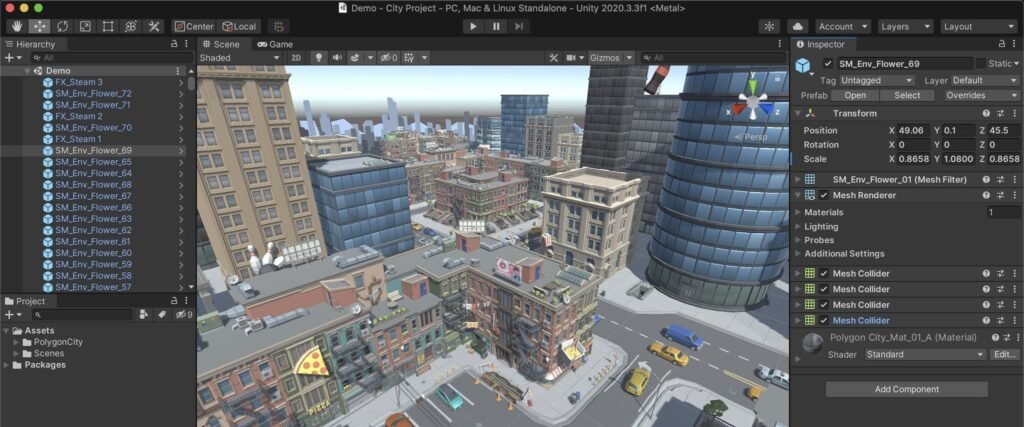Open the Layout dropdown
This screenshot has height=427, width=1024.
click(978, 26)
